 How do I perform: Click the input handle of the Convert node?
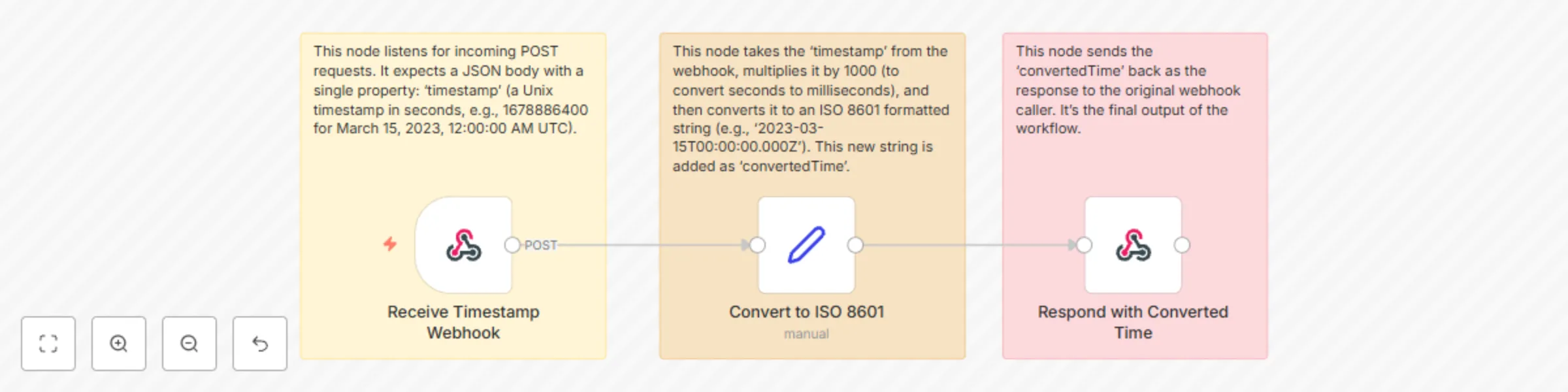[x=757, y=245]
